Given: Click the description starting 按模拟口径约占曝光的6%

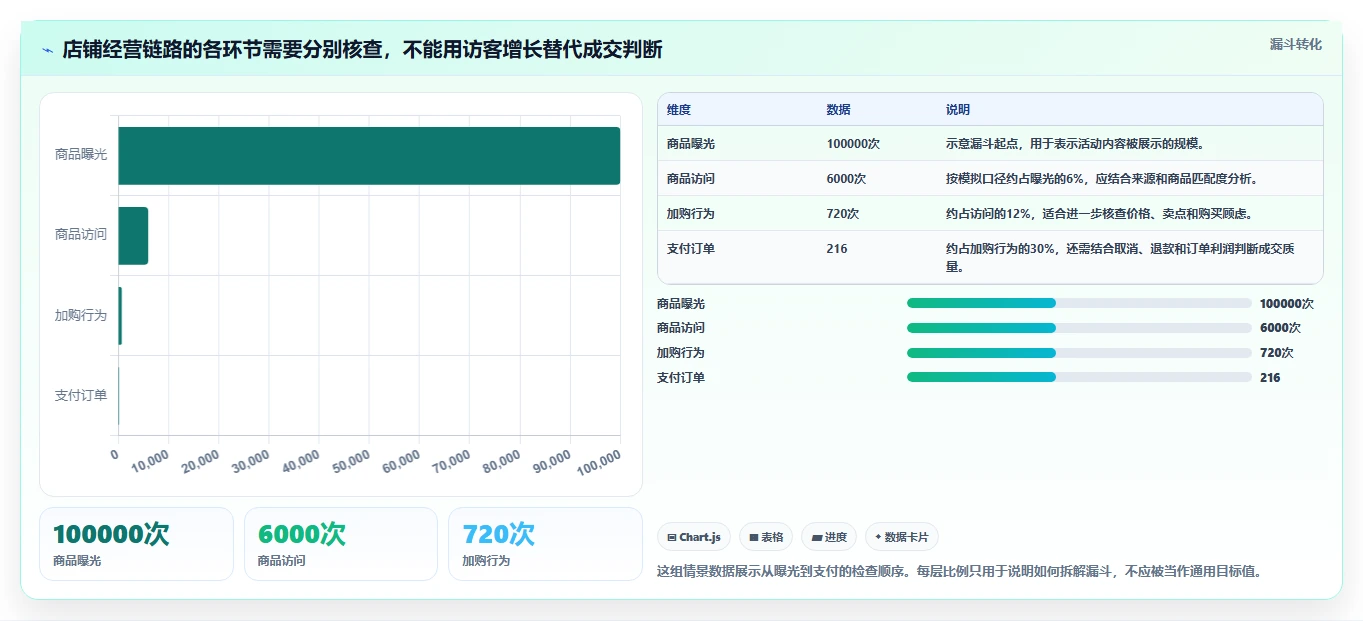Looking at the screenshot, I should pos(1101,179).
